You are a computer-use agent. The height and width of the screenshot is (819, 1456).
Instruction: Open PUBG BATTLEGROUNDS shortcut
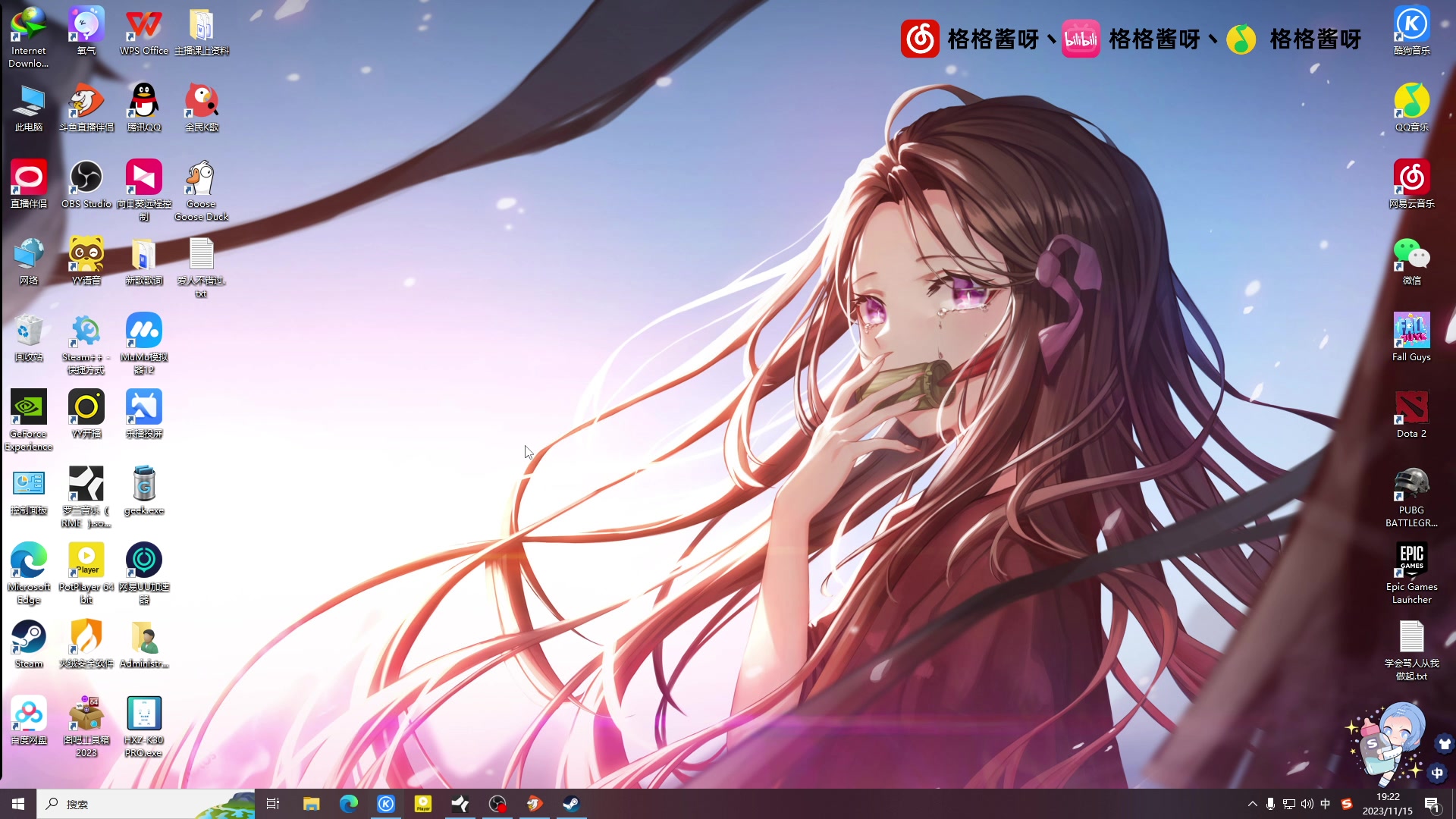coord(1411,496)
